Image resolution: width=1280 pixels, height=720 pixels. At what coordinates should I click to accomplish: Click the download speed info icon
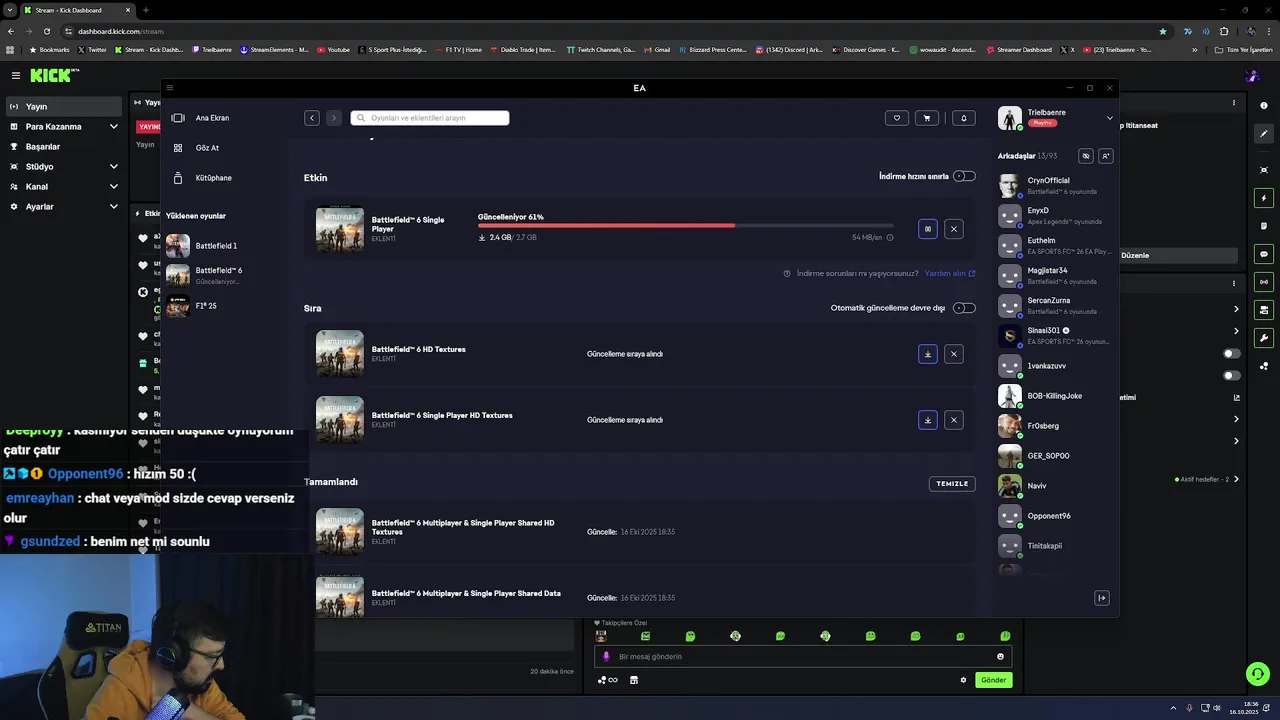click(890, 238)
